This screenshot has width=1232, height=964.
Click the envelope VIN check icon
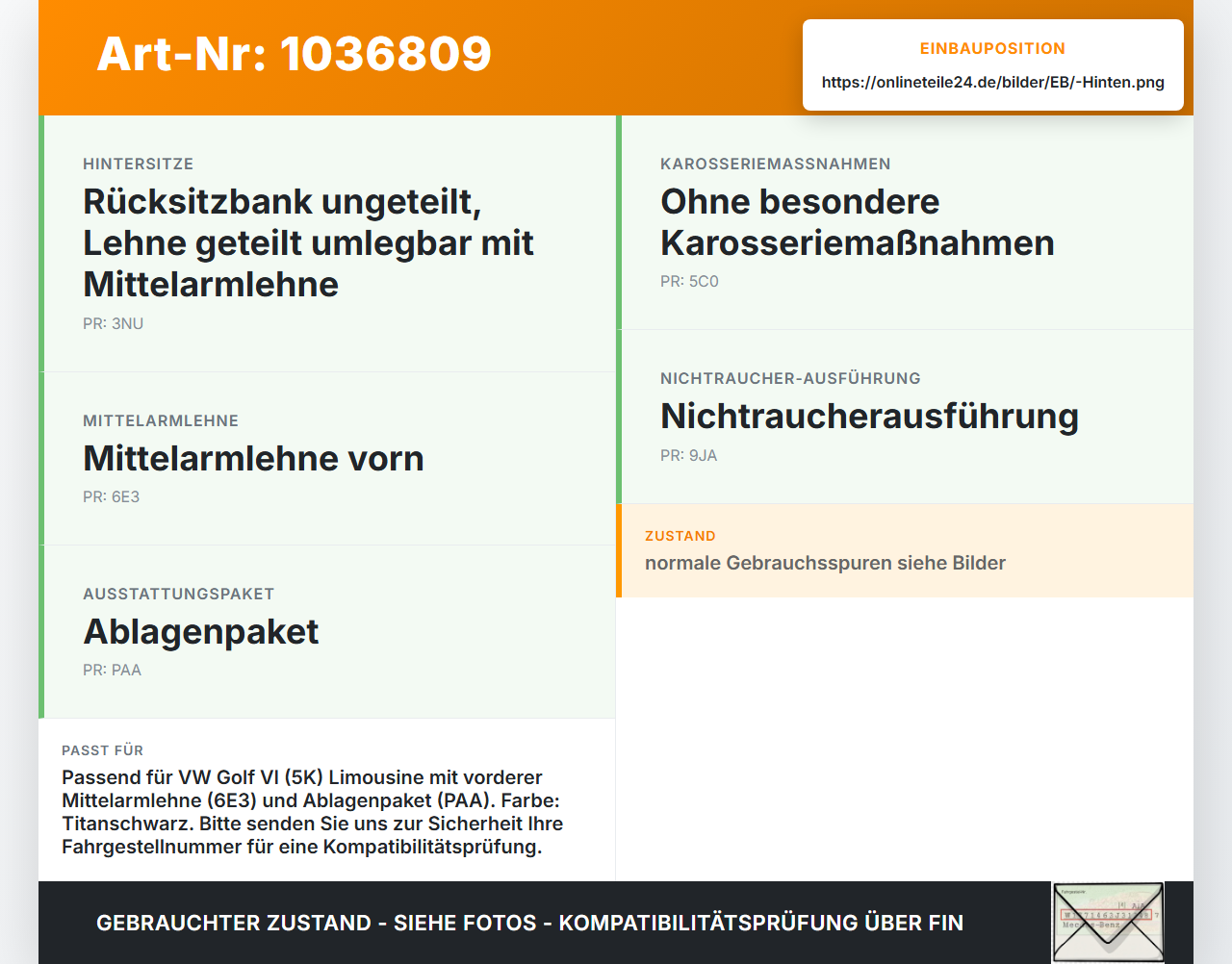click(x=1108, y=923)
